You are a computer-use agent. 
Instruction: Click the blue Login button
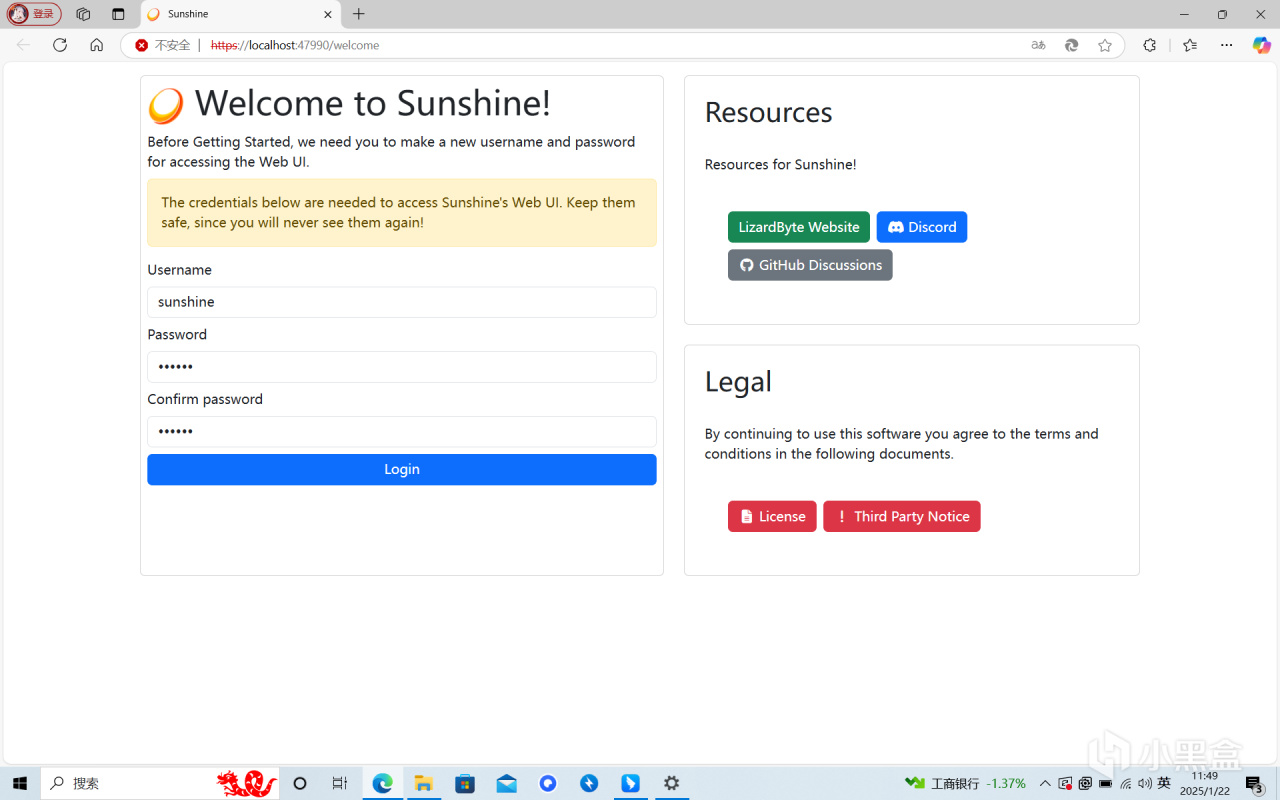[402, 470]
